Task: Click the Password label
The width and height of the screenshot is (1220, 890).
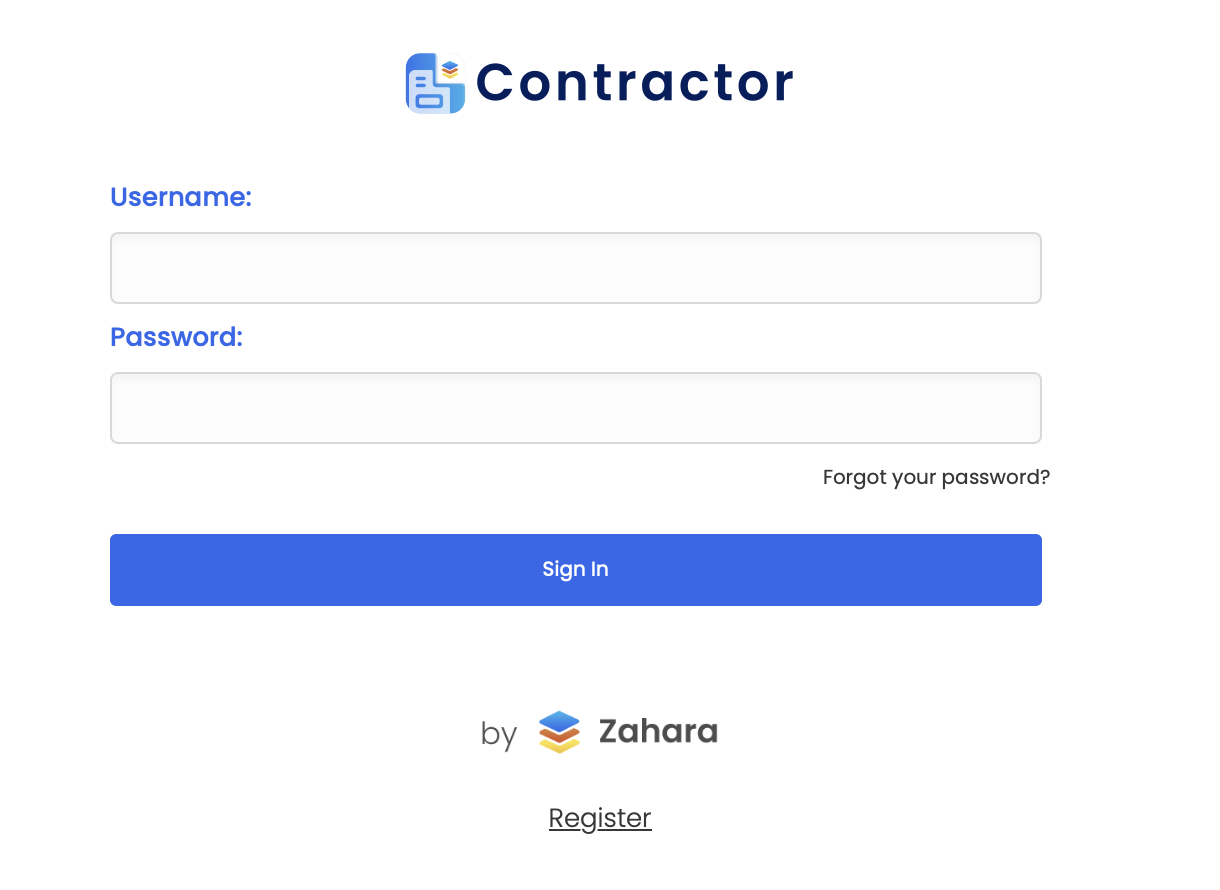Action: [176, 337]
